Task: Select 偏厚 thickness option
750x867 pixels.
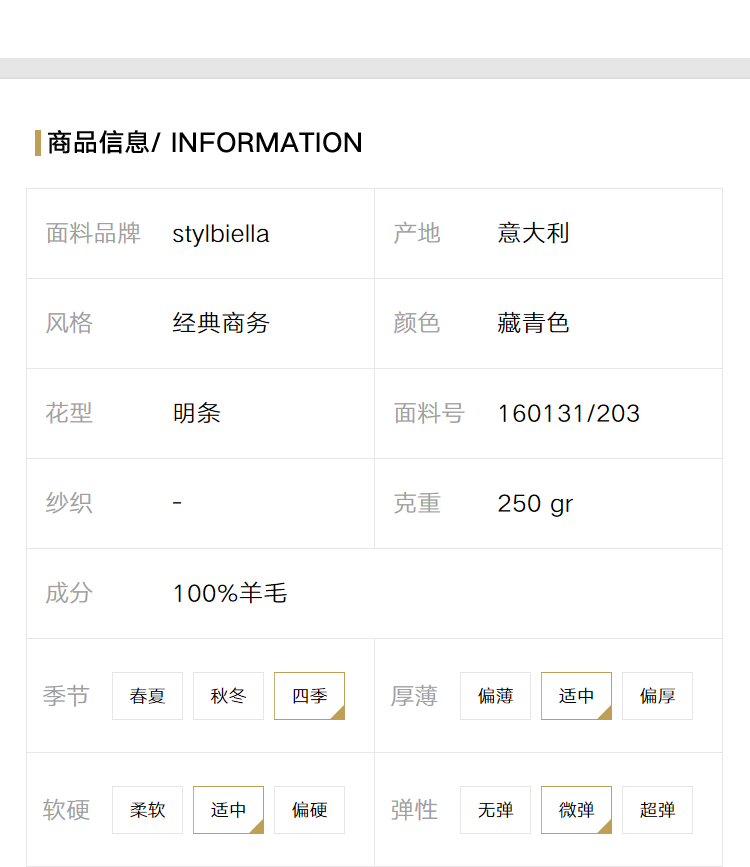Action: click(658, 696)
